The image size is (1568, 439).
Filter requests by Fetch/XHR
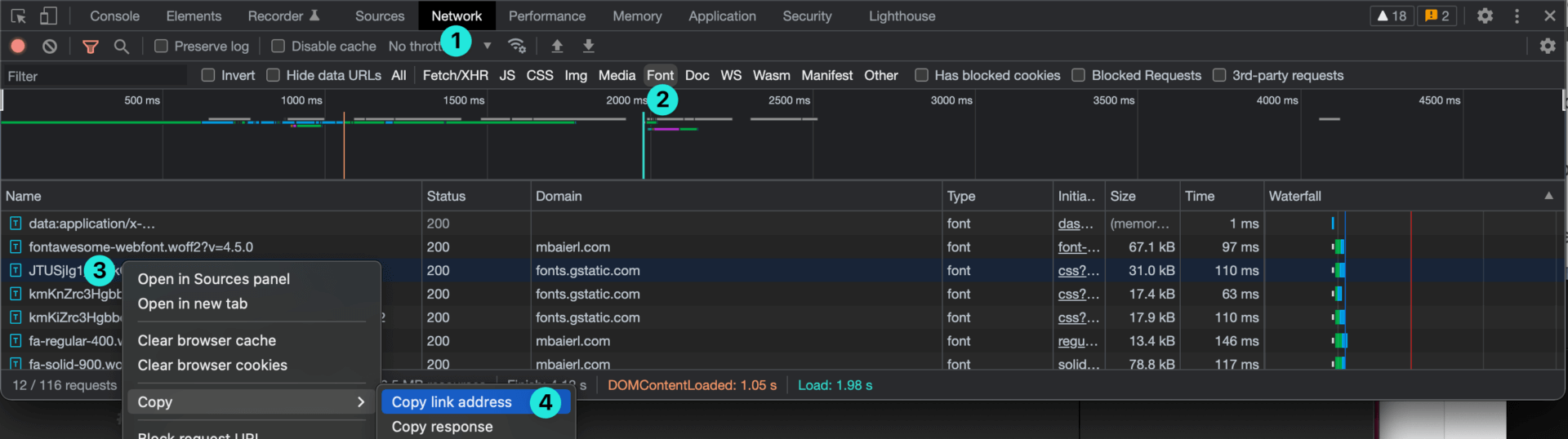pyautogui.click(x=455, y=75)
